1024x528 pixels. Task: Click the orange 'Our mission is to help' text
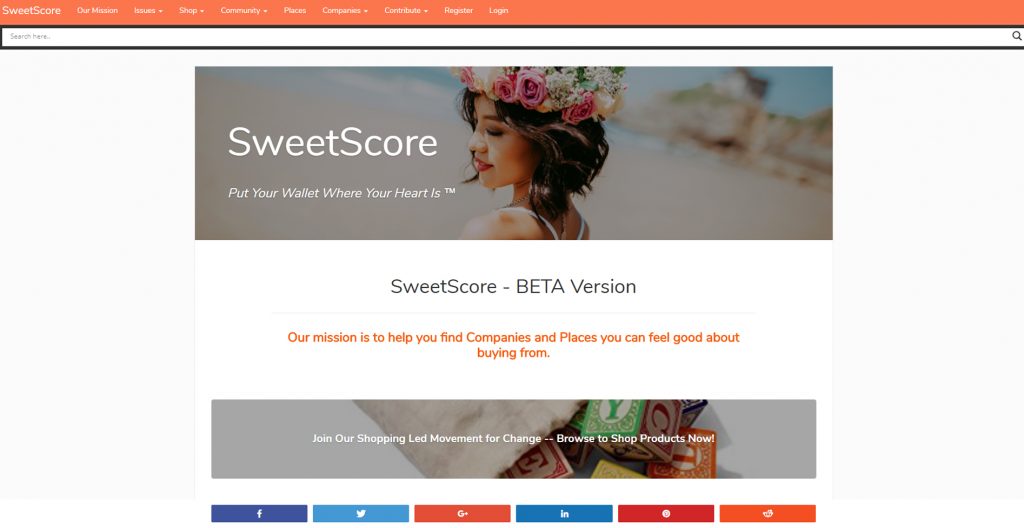point(513,345)
